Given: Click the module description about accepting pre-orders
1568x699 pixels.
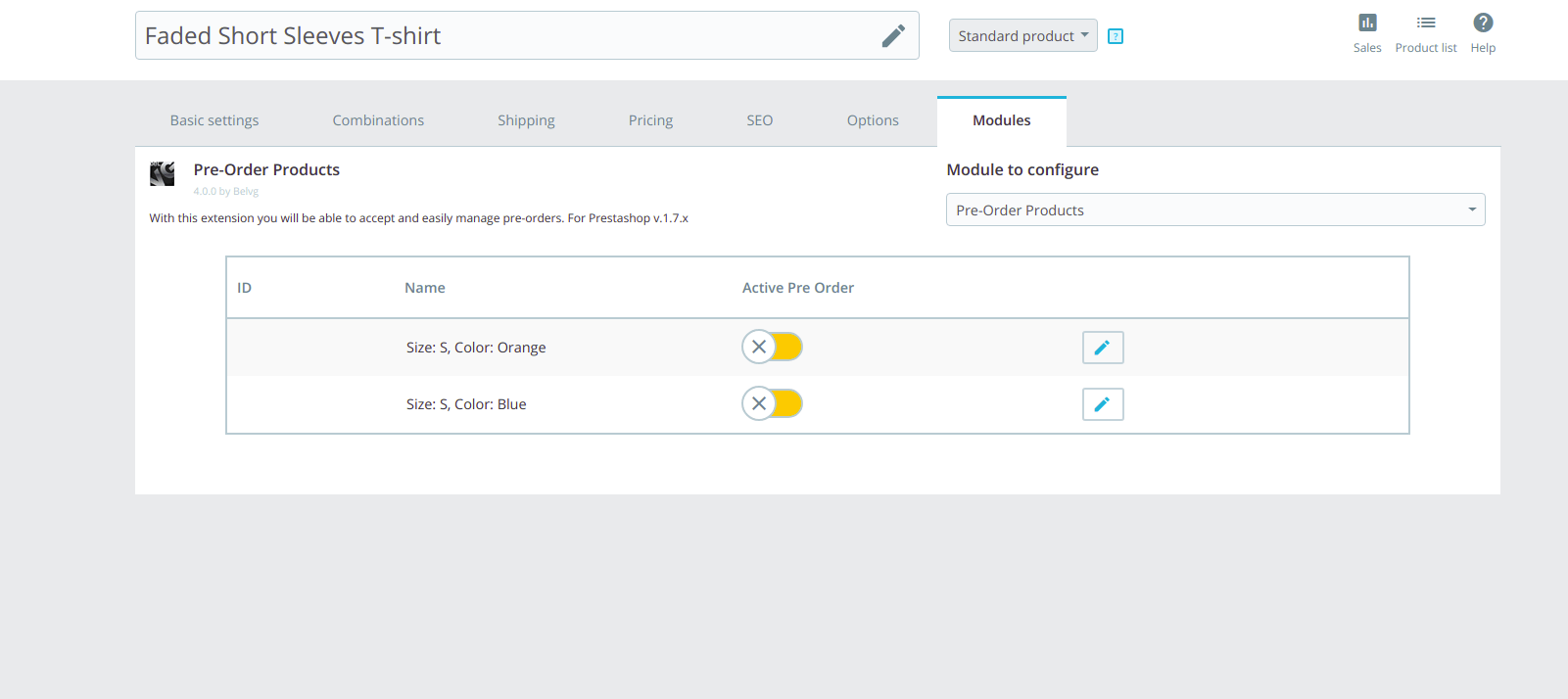Looking at the screenshot, I should pos(419,218).
